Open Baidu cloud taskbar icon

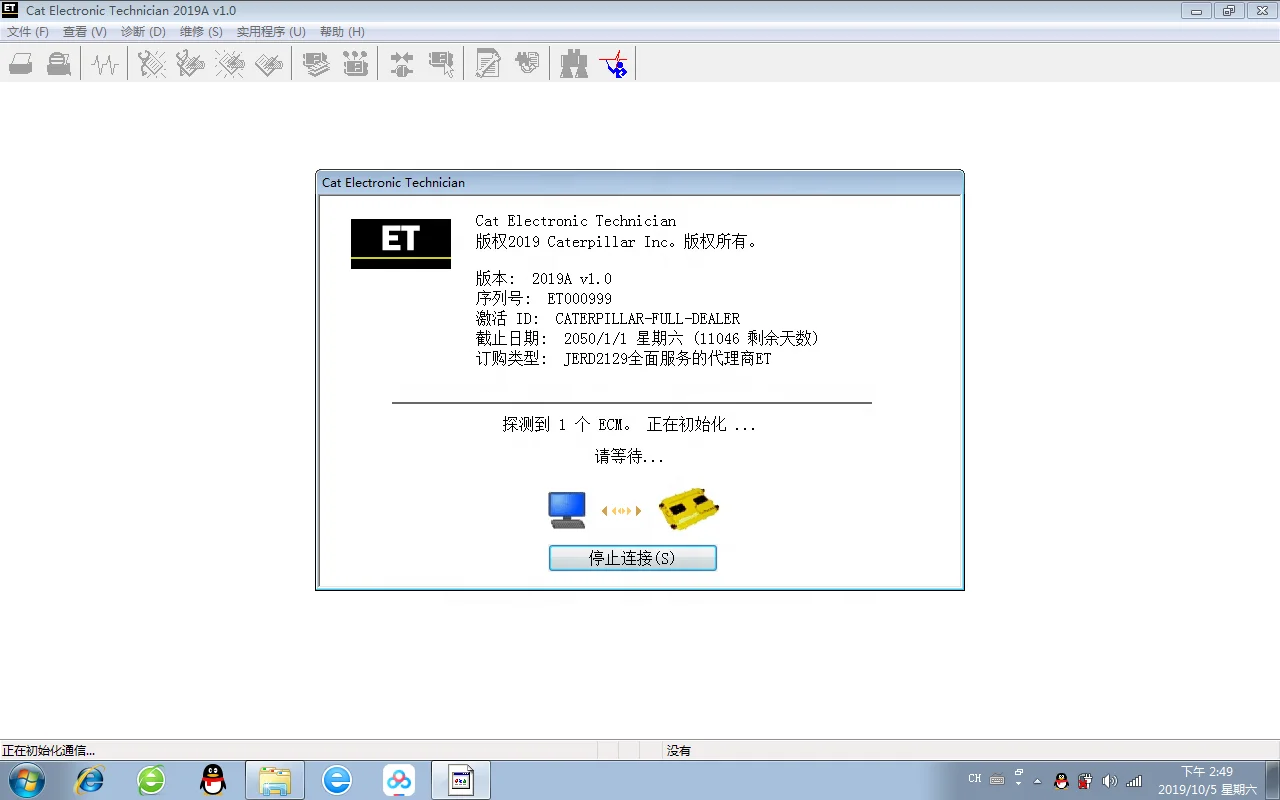coord(399,780)
